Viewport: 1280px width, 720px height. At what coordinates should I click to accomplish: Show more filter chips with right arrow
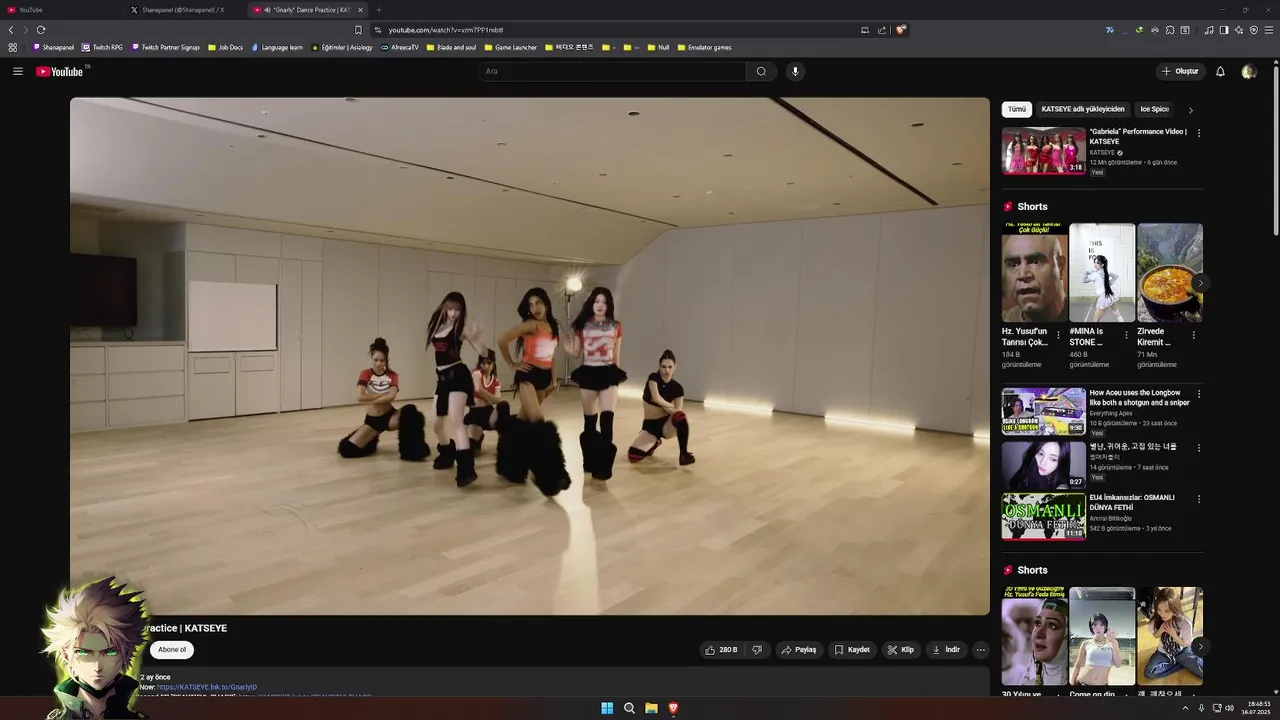[x=1190, y=110]
